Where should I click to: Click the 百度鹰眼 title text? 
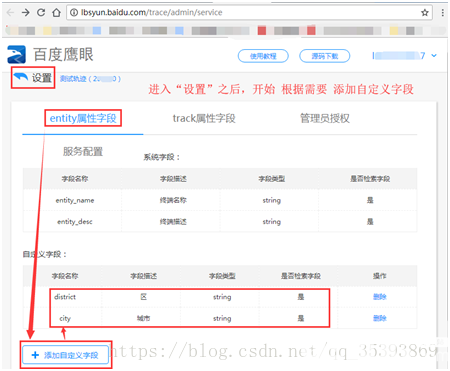click(x=63, y=55)
